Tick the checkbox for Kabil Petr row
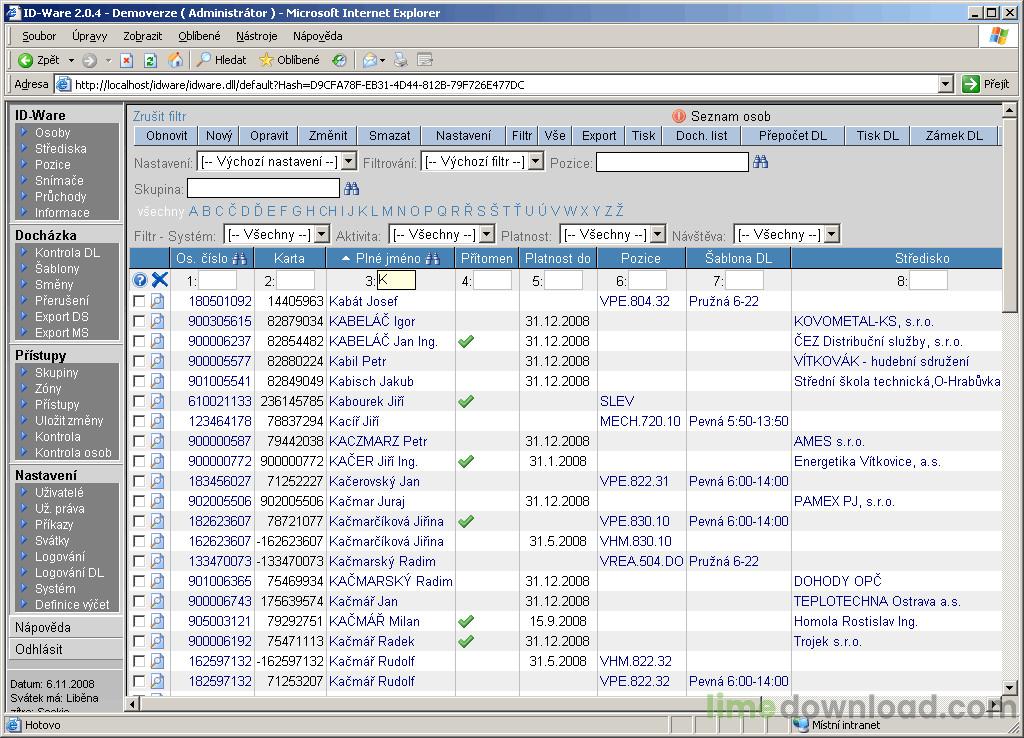The width and height of the screenshot is (1024, 738). [x=139, y=361]
